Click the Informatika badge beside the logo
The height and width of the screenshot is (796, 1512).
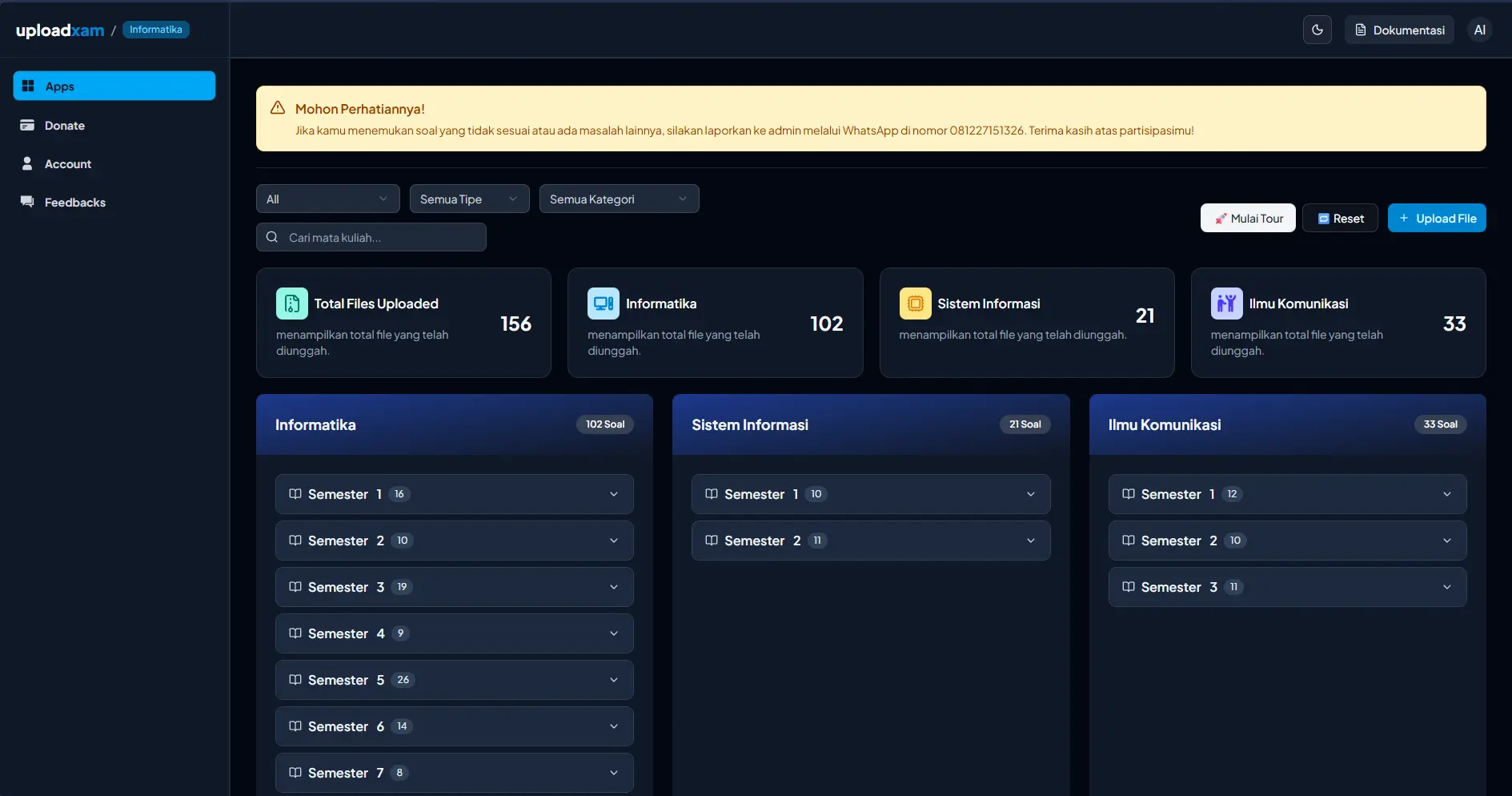[156, 30]
